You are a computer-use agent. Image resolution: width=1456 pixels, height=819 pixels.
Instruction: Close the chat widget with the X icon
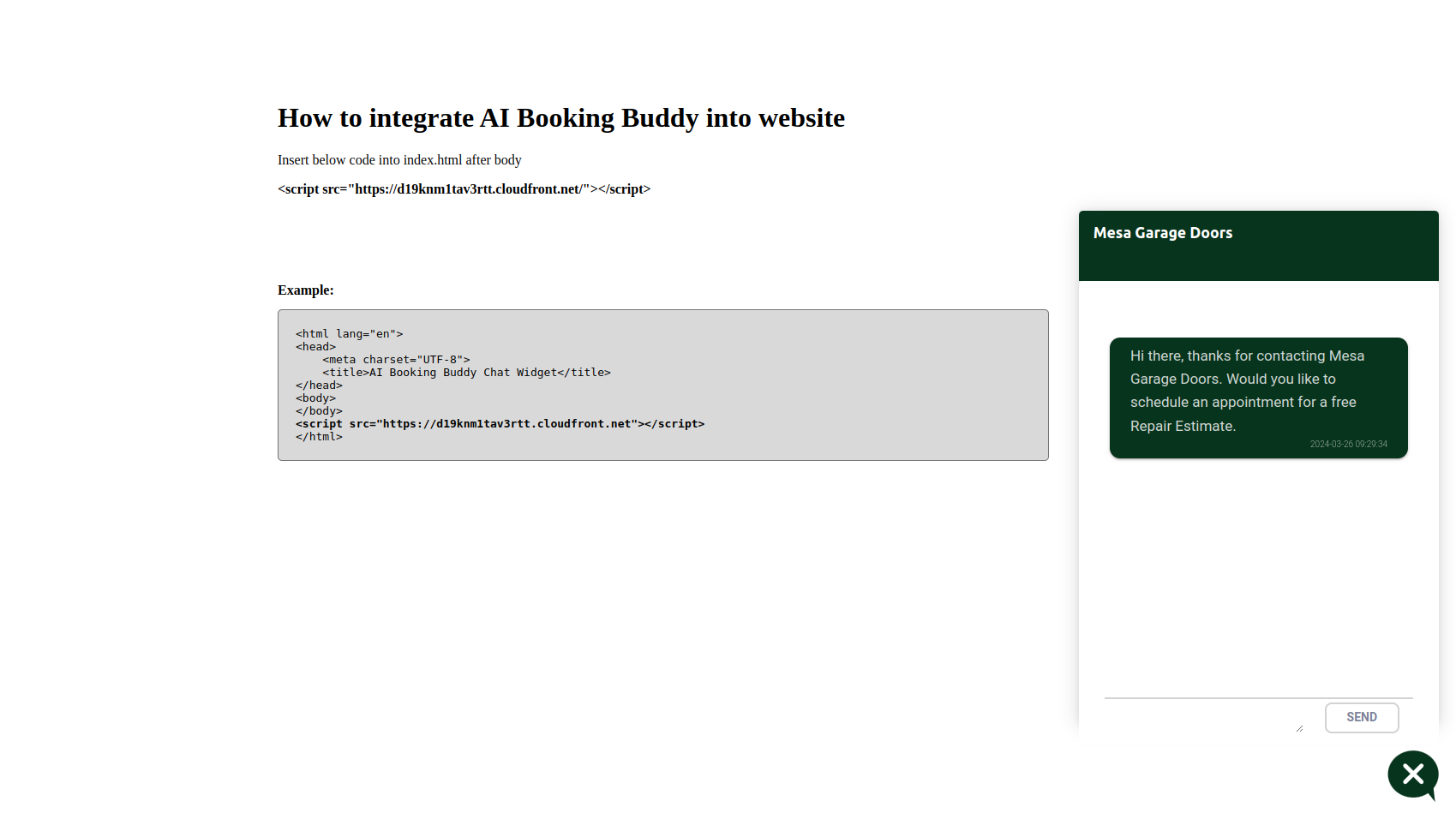[1412, 774]
